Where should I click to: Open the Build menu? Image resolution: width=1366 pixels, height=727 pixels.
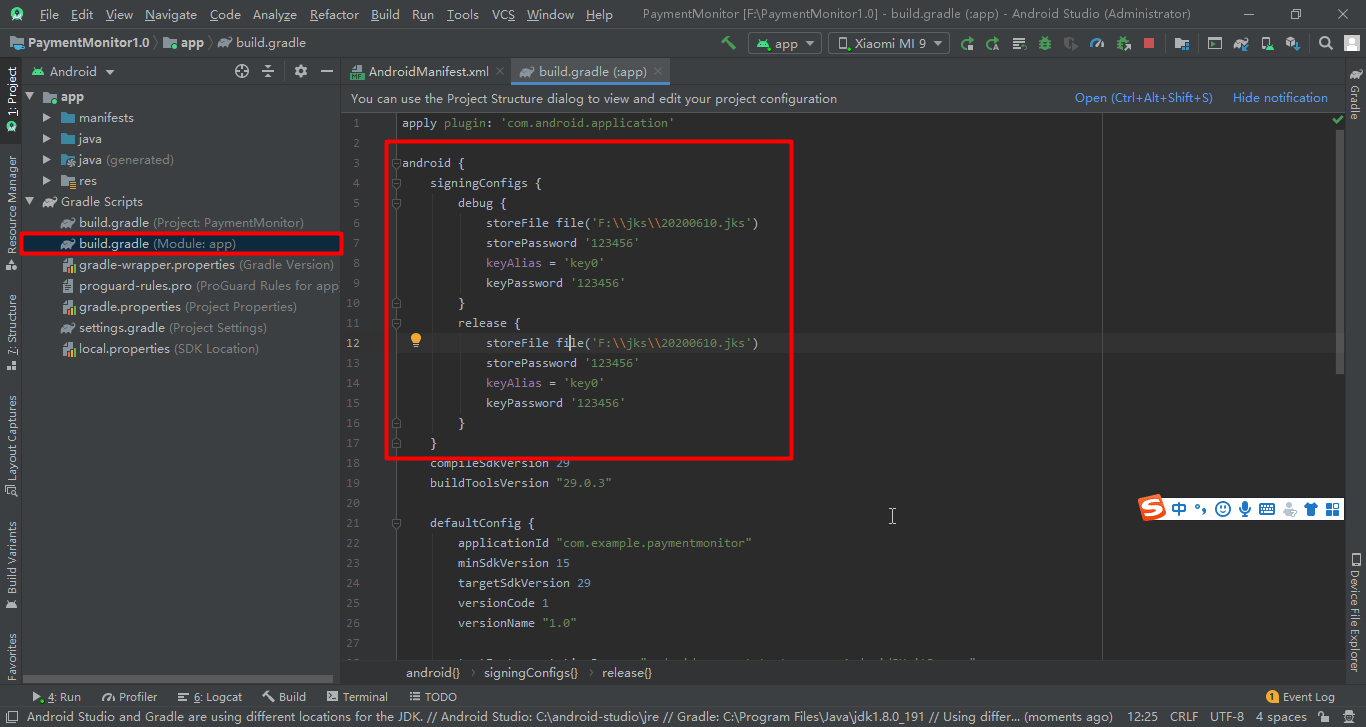click(x=385, y=14)
